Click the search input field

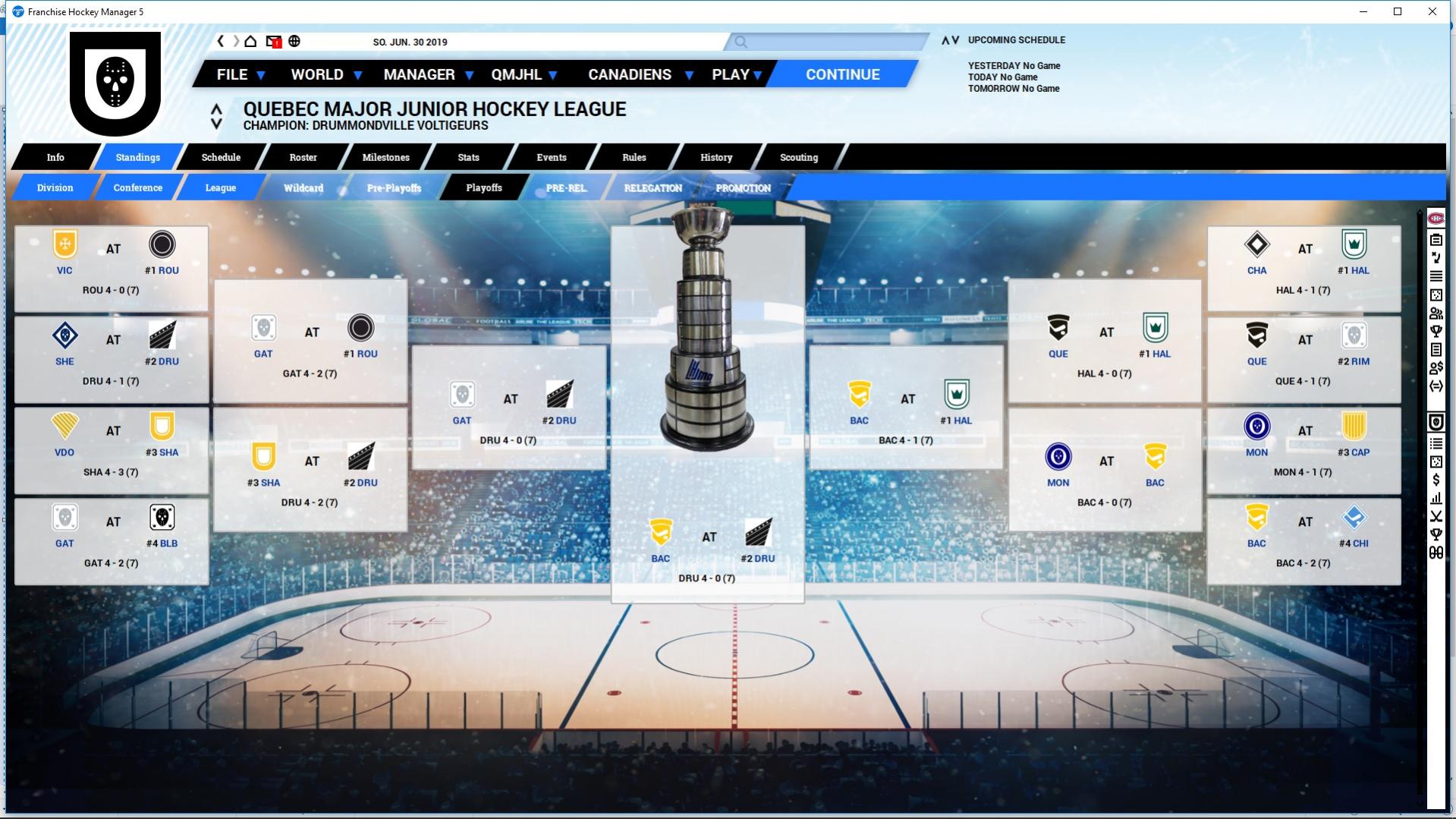point(827,43)
